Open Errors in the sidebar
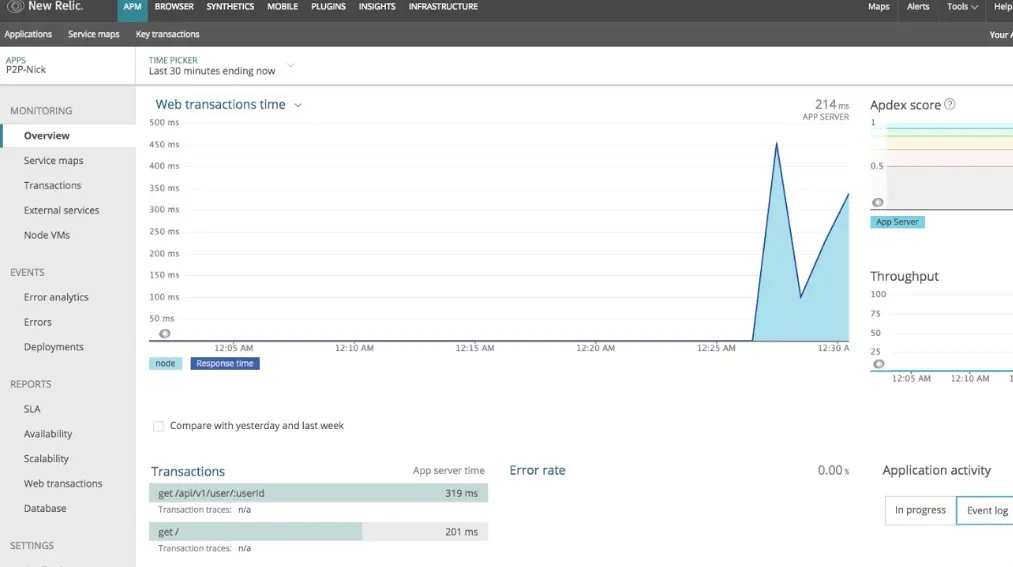The height and width of the screenshot is (567, 1013). pyautogui.click(x=37, y=322)
